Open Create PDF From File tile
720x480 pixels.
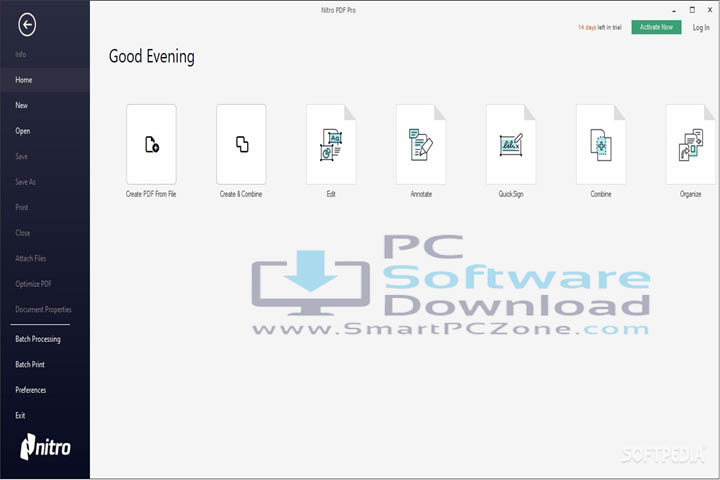point(151,144)
